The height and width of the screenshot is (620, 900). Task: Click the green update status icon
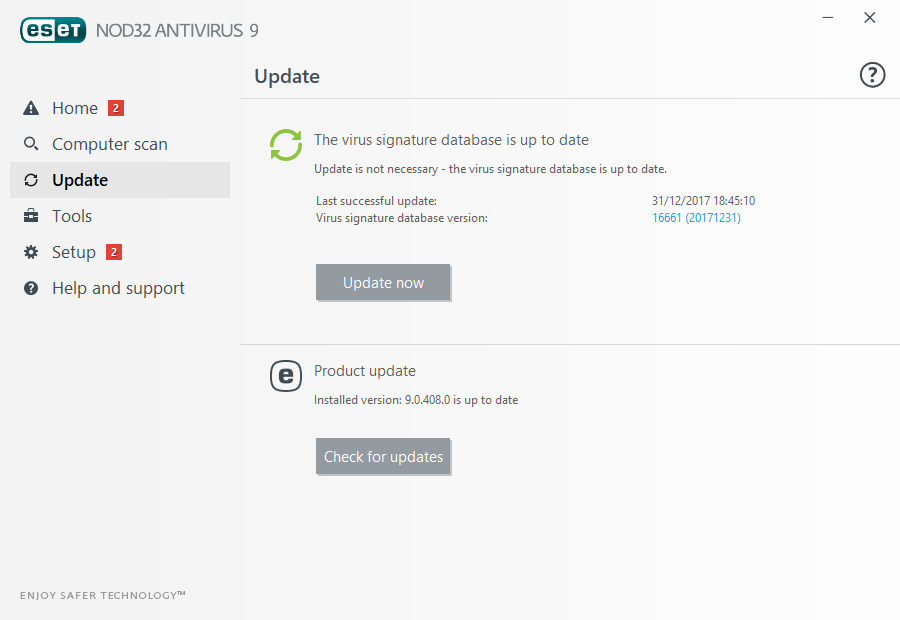coord(286,145)
